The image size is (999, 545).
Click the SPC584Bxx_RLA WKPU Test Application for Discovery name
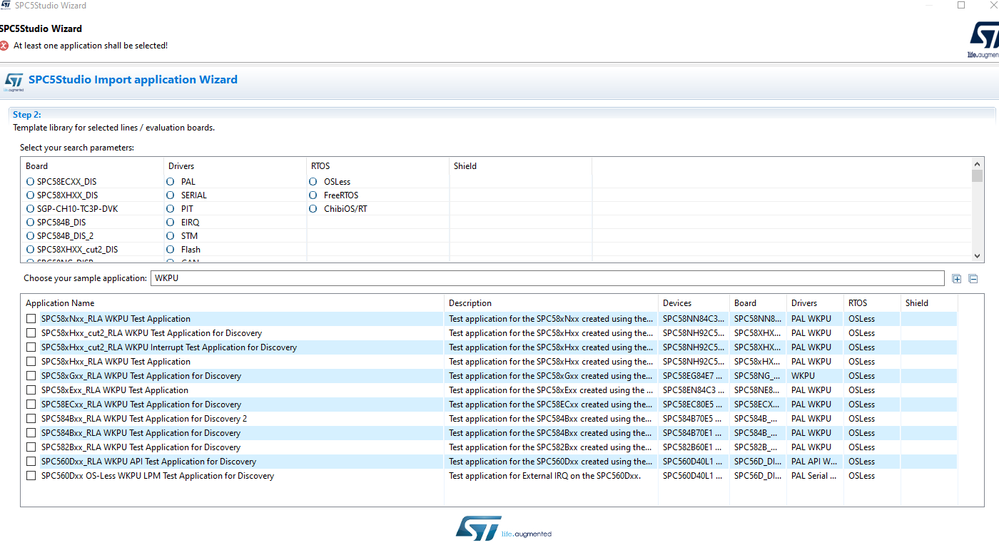point(141,433)
